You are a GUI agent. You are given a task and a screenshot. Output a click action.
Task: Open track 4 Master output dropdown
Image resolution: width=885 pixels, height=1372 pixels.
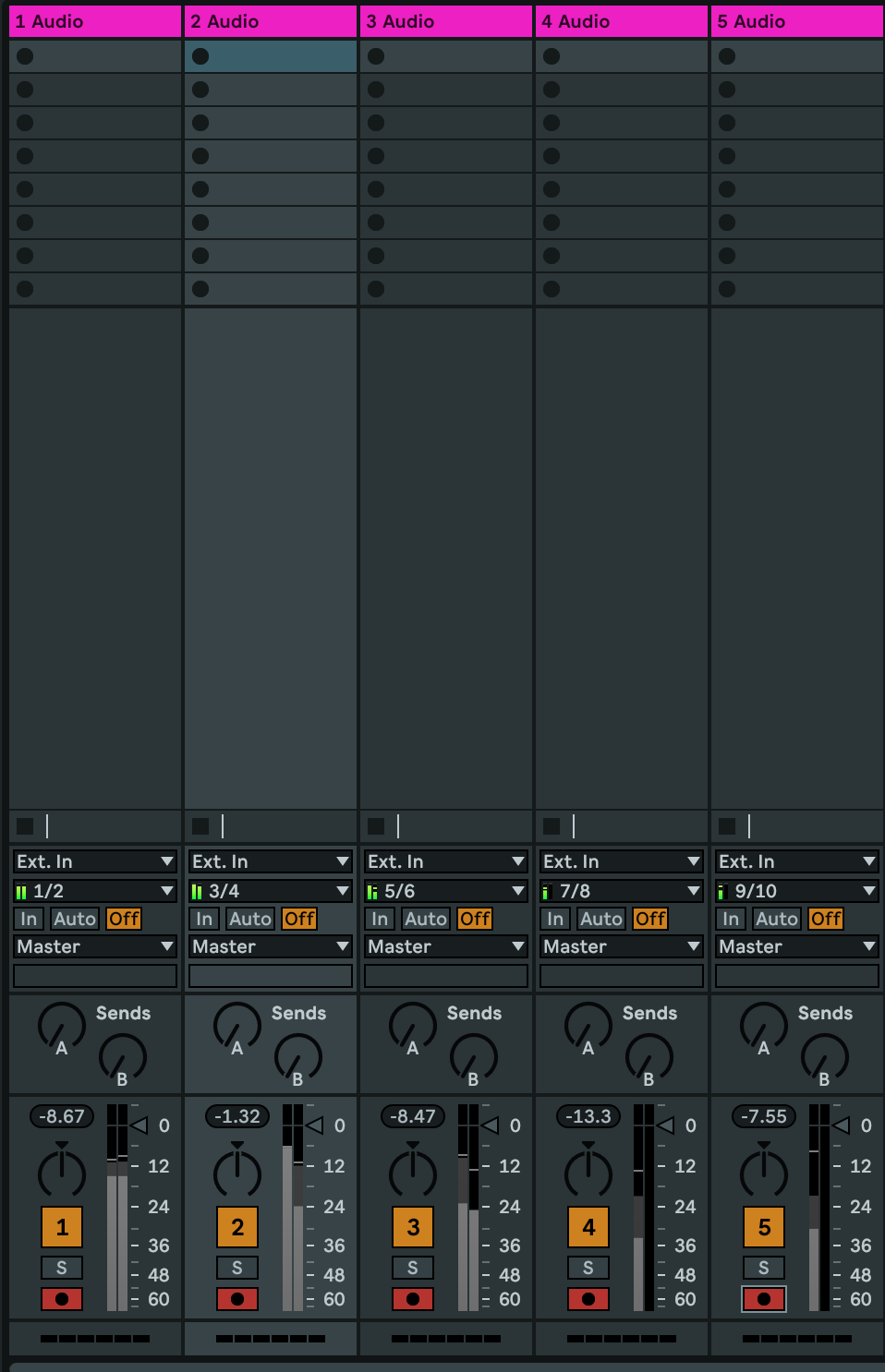click(622, 946)
